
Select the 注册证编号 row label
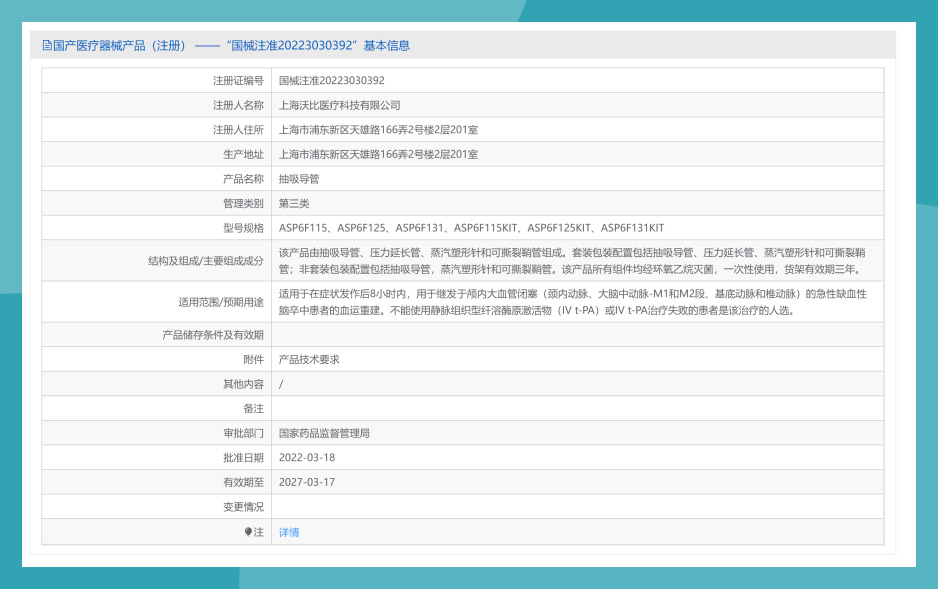(238, 81)
